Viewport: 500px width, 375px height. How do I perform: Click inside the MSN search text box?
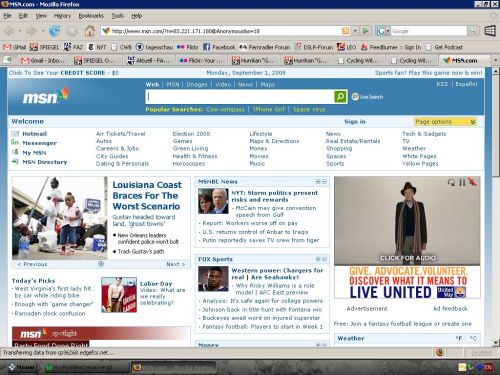pos(240,97)
